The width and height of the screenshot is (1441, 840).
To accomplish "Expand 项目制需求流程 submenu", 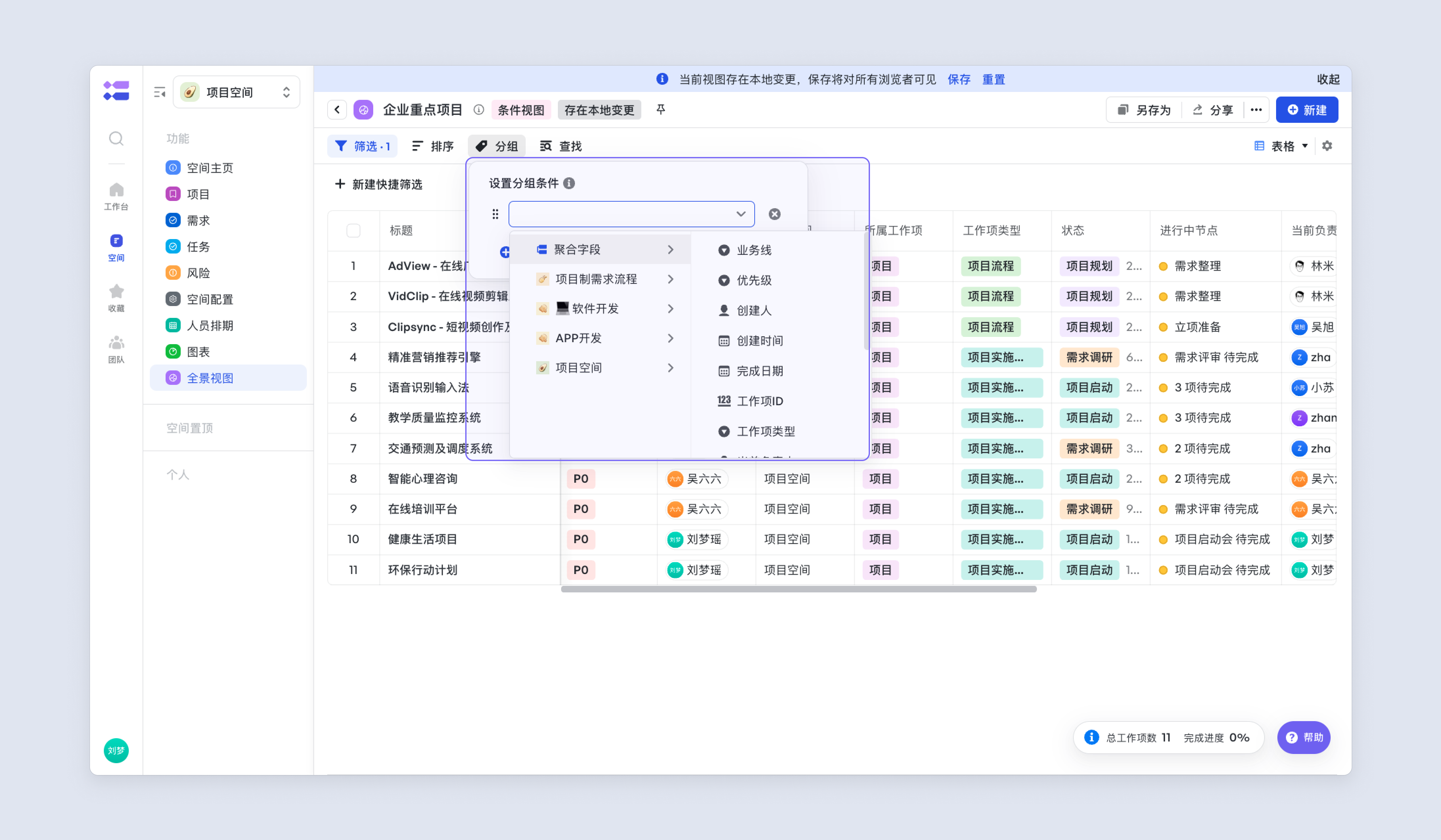I will pos(600,279).
